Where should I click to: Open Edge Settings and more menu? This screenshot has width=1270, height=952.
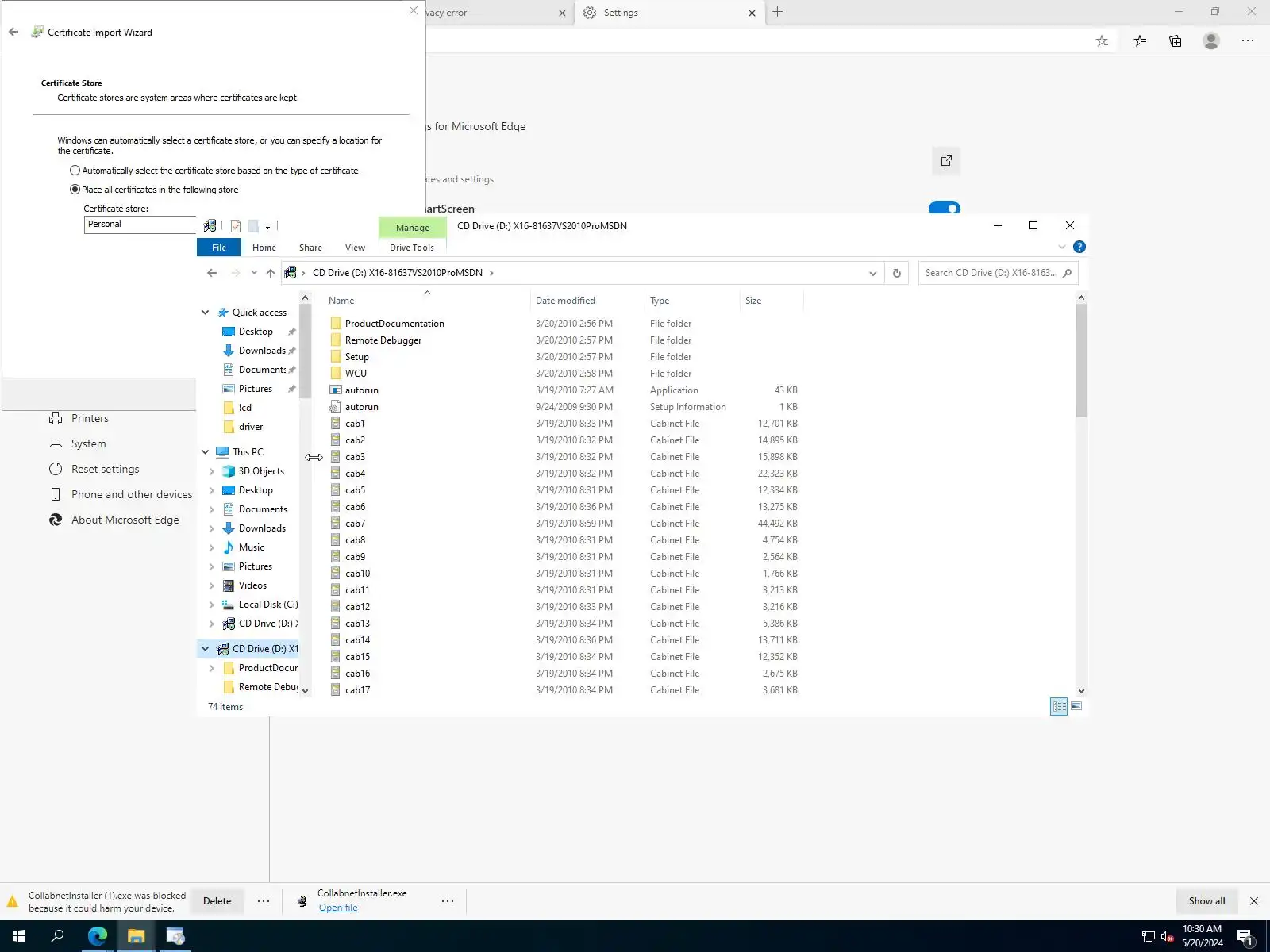click(1248, 40)
